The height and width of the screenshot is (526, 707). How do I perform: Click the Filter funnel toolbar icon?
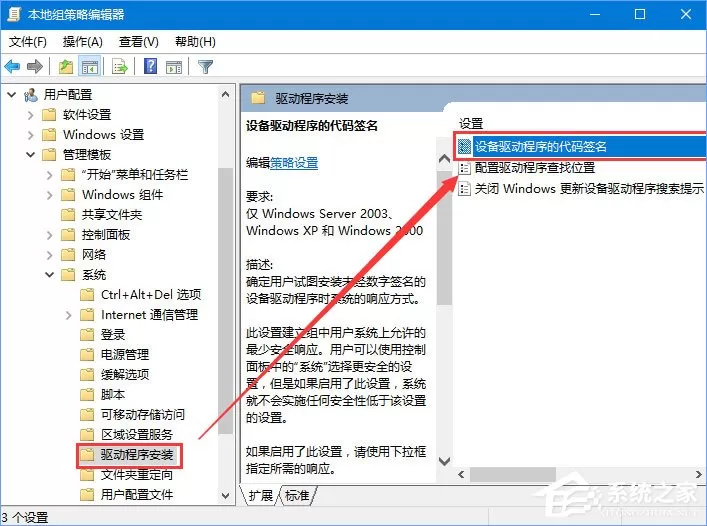[x=205, y=67]
